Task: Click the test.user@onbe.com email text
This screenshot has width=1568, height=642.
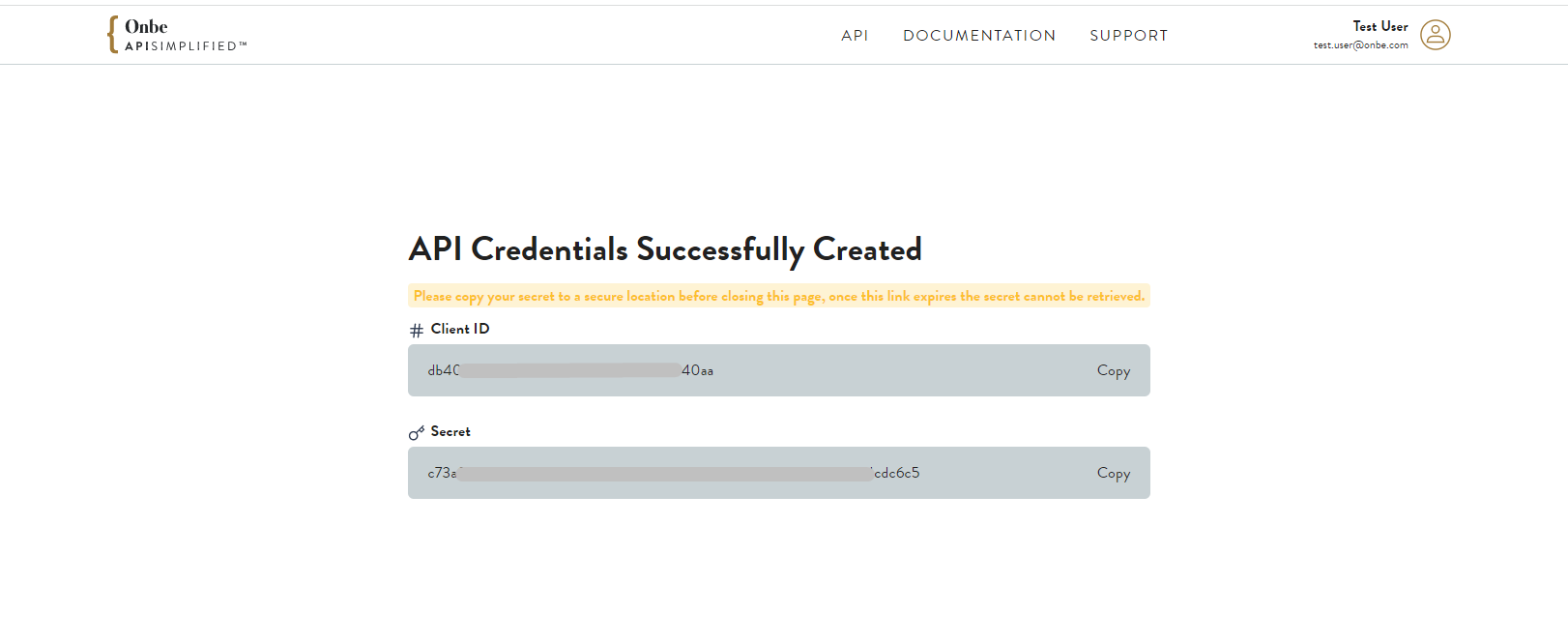Action: coord(1361,45)
